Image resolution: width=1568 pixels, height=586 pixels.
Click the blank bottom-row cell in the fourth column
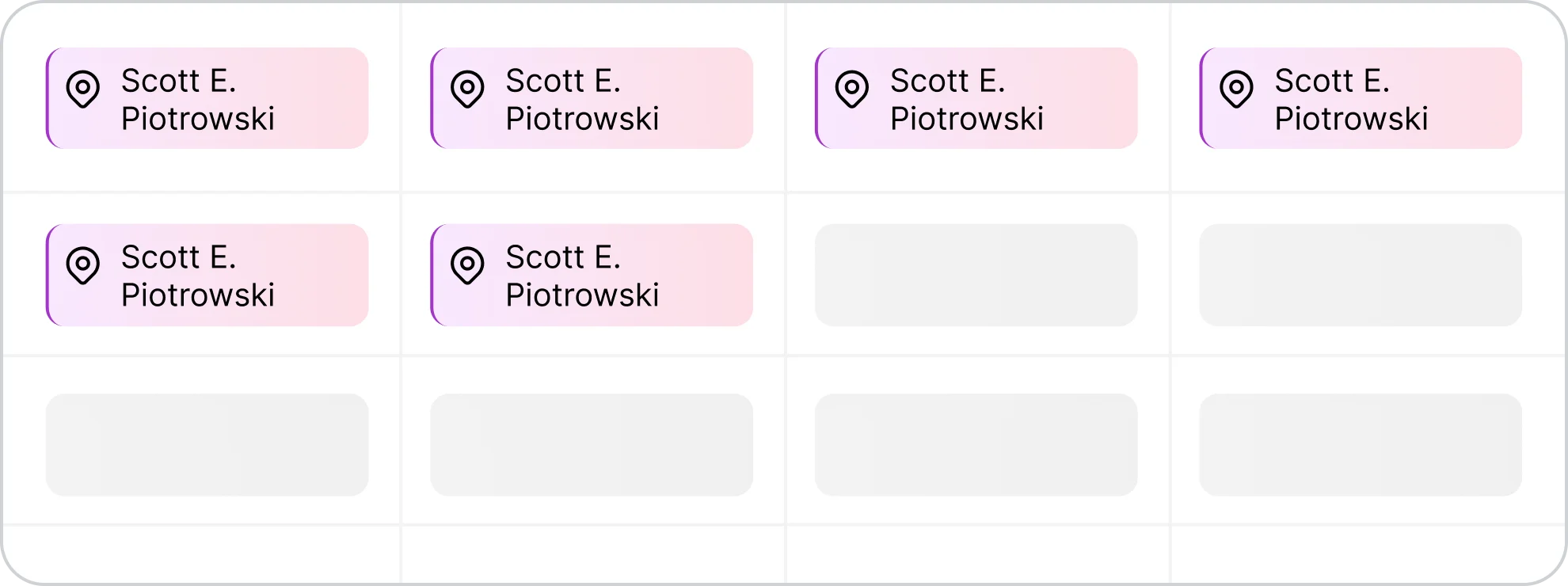[1366, 554]
